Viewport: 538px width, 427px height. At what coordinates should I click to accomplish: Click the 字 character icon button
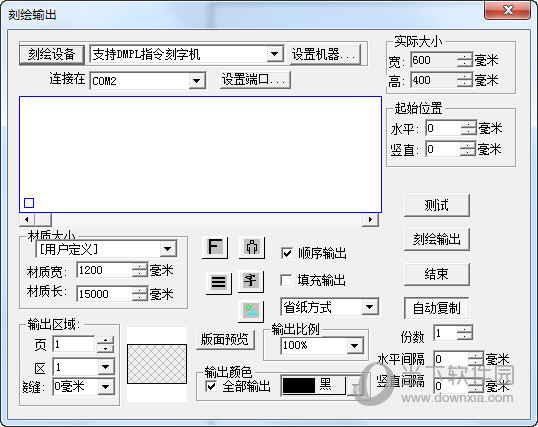click(251, 281)
